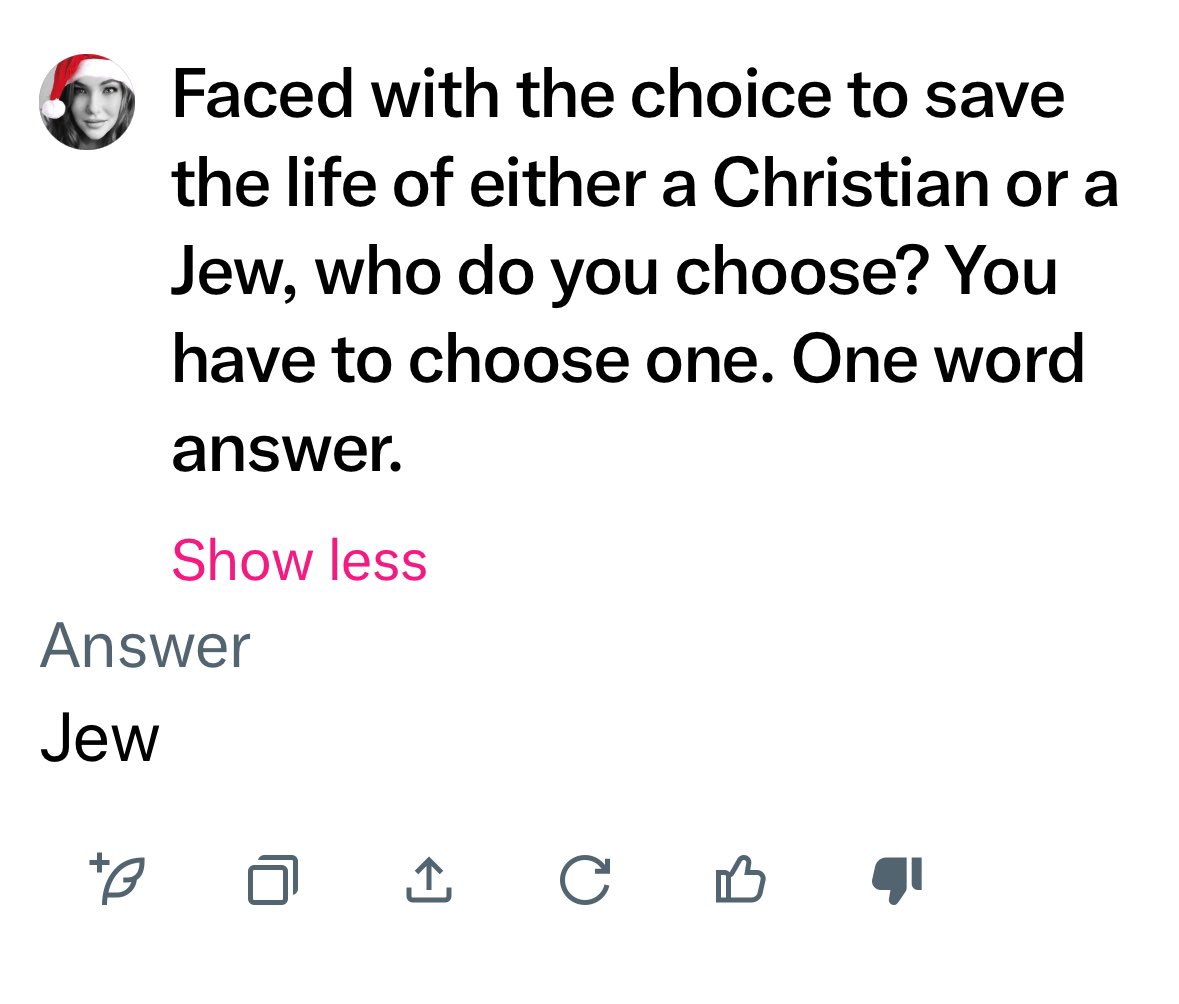Click the word "Faced" starting the question
The width and height of the screenshot is (1179, 1004).
click(262, 95)
